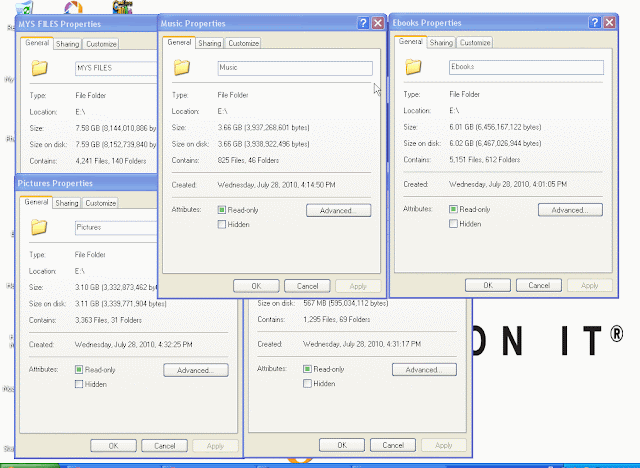
Task: Toggle Hidden checkbox in Ebooks Properties
Action: coord(453,224)
